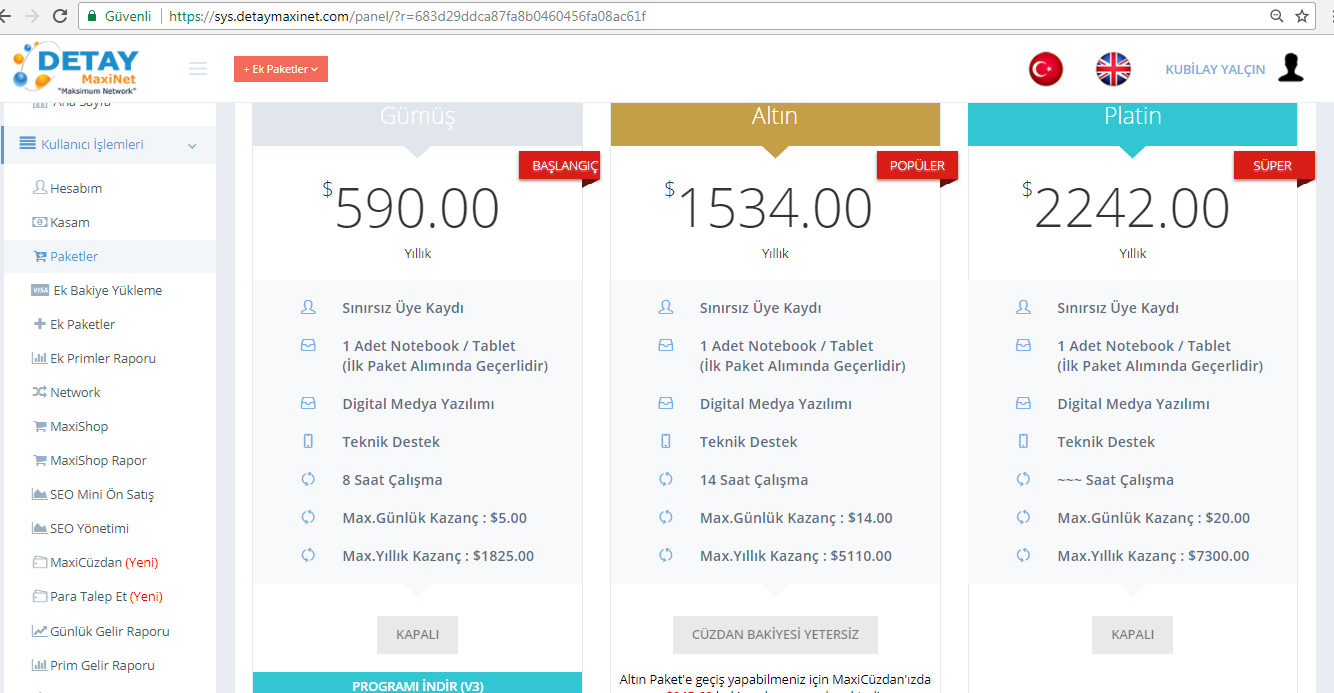Click the user profile avatar icon

pyautogui.click(x=1291, y=68)
